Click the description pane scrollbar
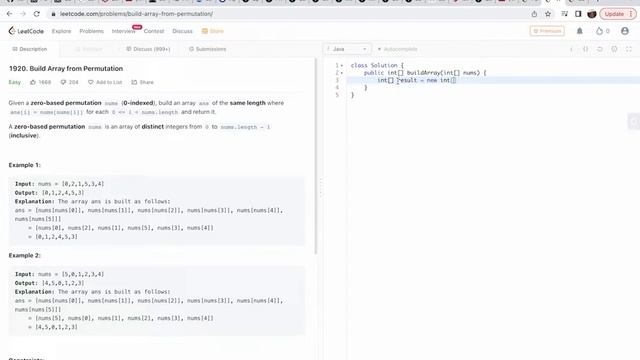This screenshot has height=360, width=640. coord(316,156)
